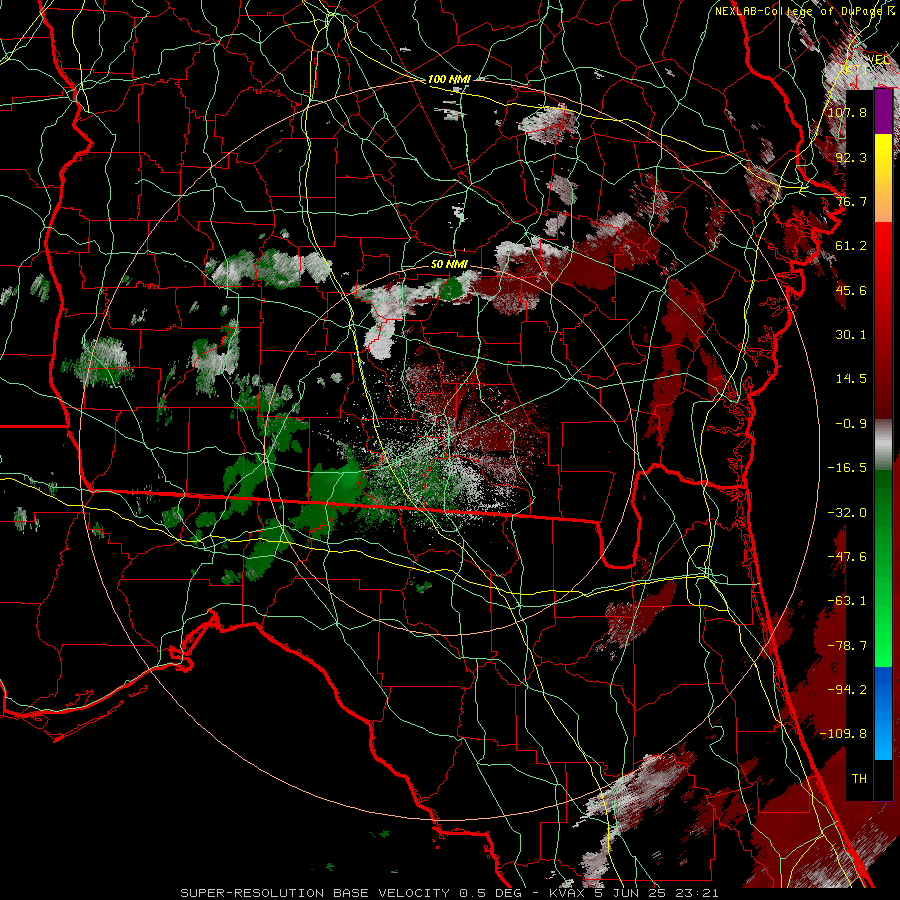900x900 pixels.
Task: Click the Super-Resolution Base Velocity caption text
Action: (449, 893)
